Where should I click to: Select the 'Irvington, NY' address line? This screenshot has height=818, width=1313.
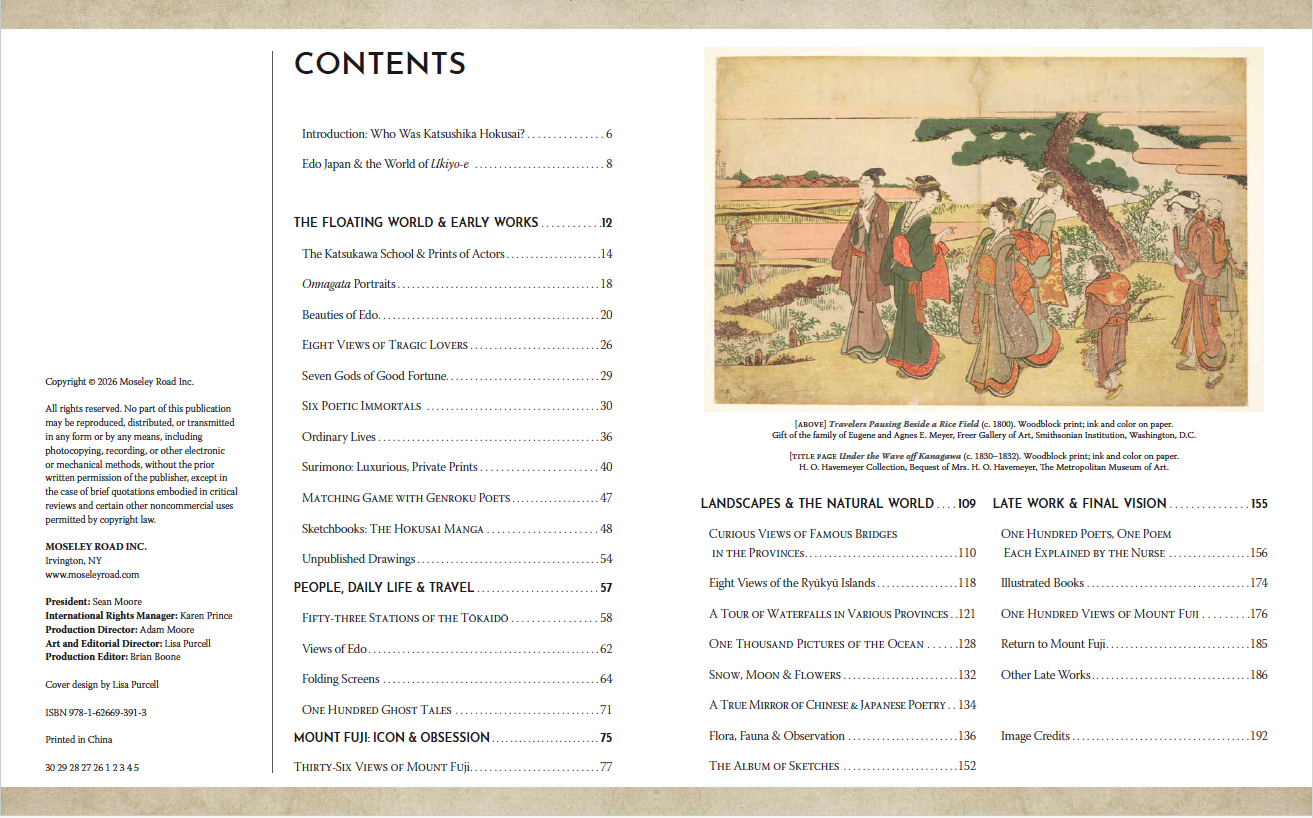[x=71, y=561]
